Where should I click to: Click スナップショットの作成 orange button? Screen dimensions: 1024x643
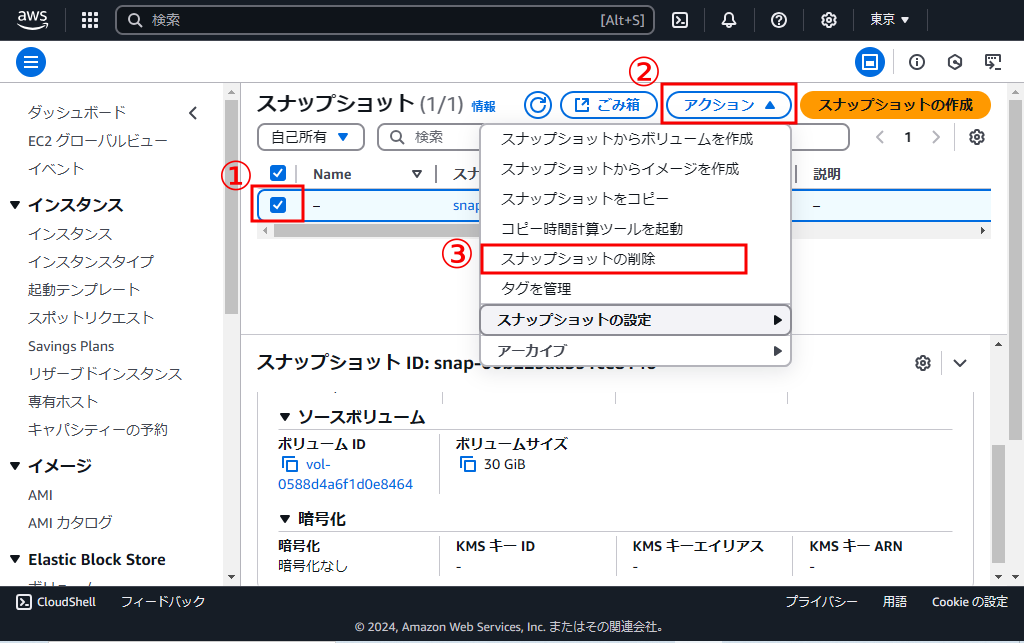point(895,104)
